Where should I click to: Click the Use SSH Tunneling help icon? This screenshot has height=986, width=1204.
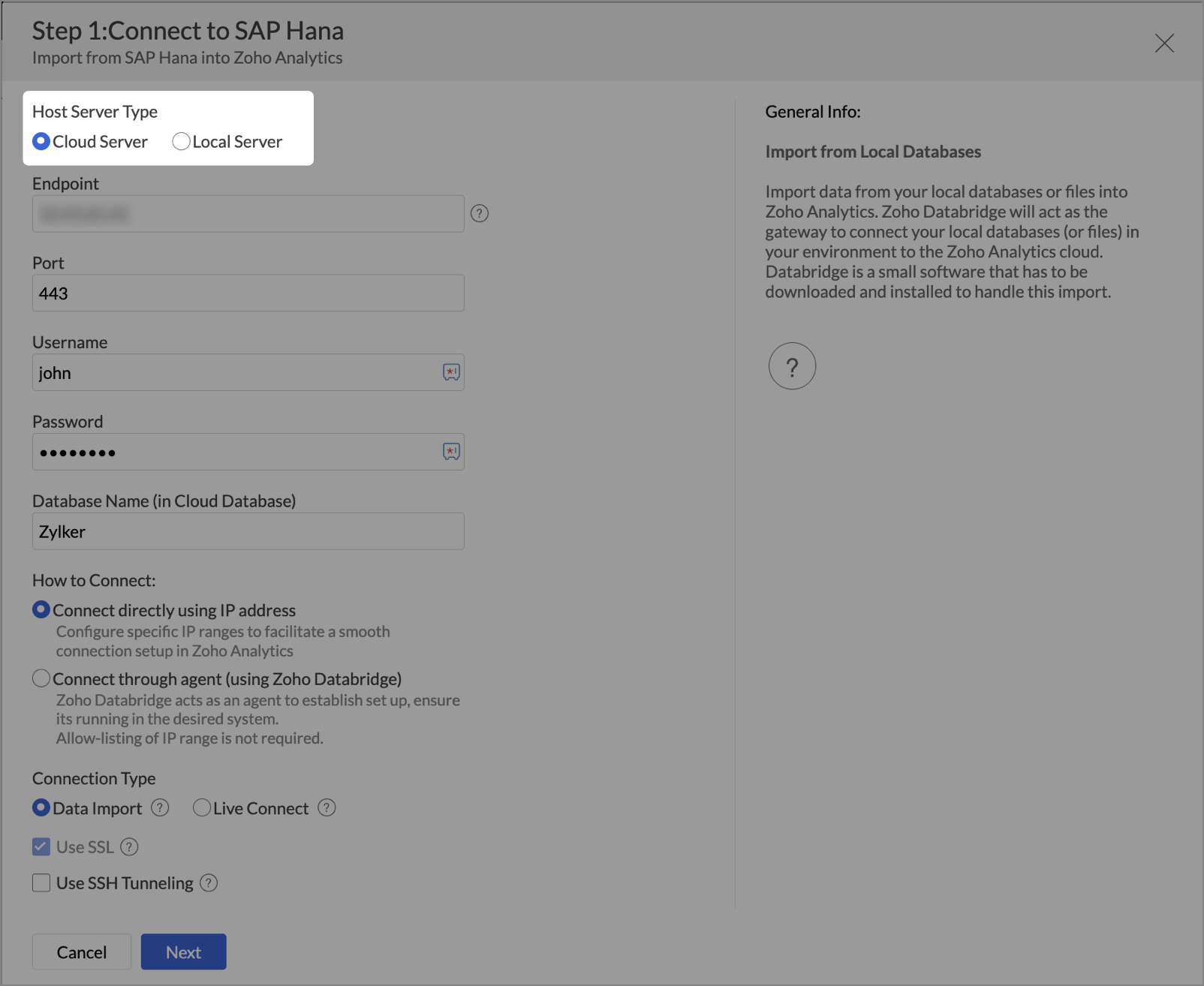pyautogui.click(x=209, y=883)
